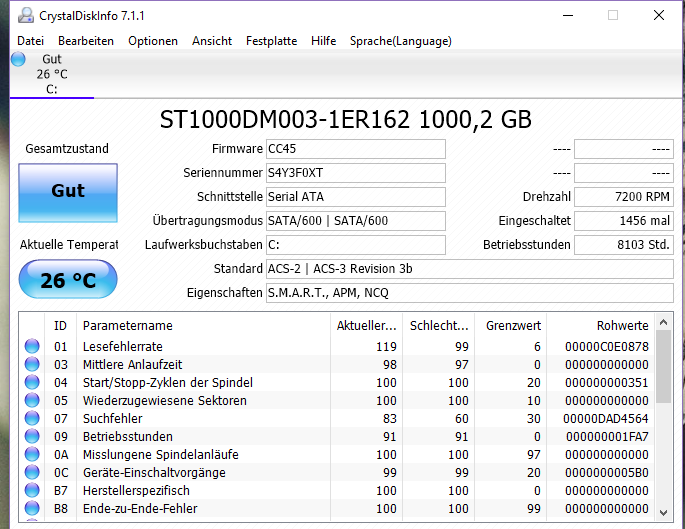Click the drive title ST1000DM003-1ER162 1000,2 GB
The height and width of the screenshot is (529, 685).
[x=346, y=119]
